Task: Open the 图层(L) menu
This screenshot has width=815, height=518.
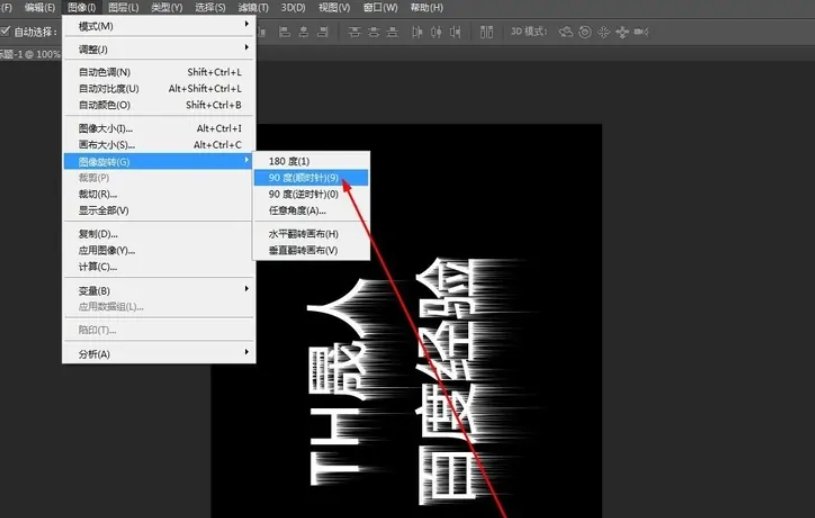Action: click(x=123, y=8)
